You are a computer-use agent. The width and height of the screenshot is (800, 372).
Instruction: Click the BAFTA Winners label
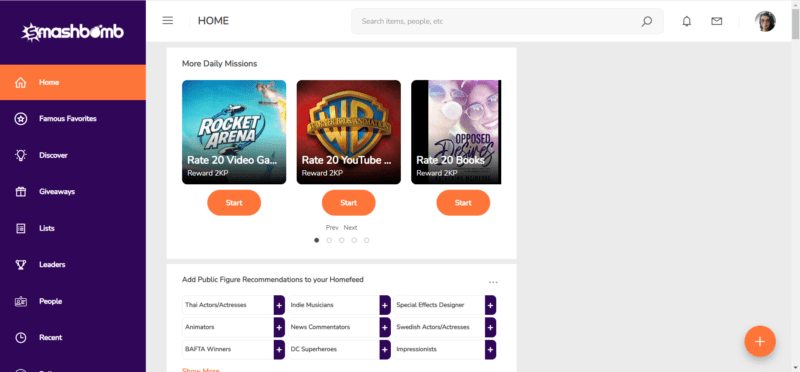(208, 350)
